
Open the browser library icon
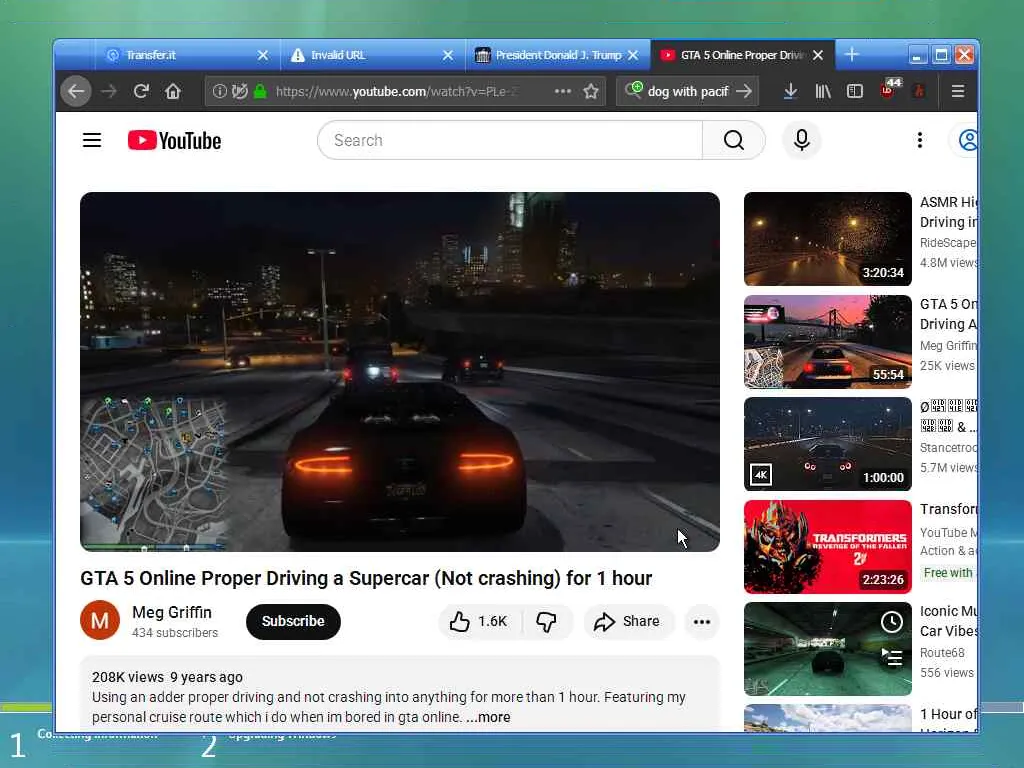click(823, 91)
